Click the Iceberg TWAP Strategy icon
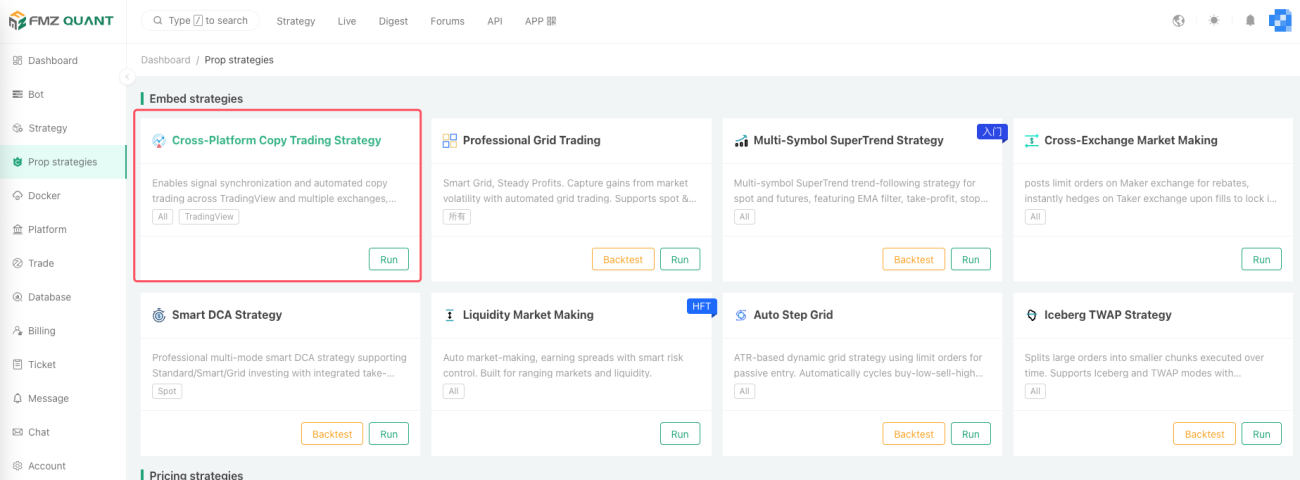 (x=1032, y=315)
